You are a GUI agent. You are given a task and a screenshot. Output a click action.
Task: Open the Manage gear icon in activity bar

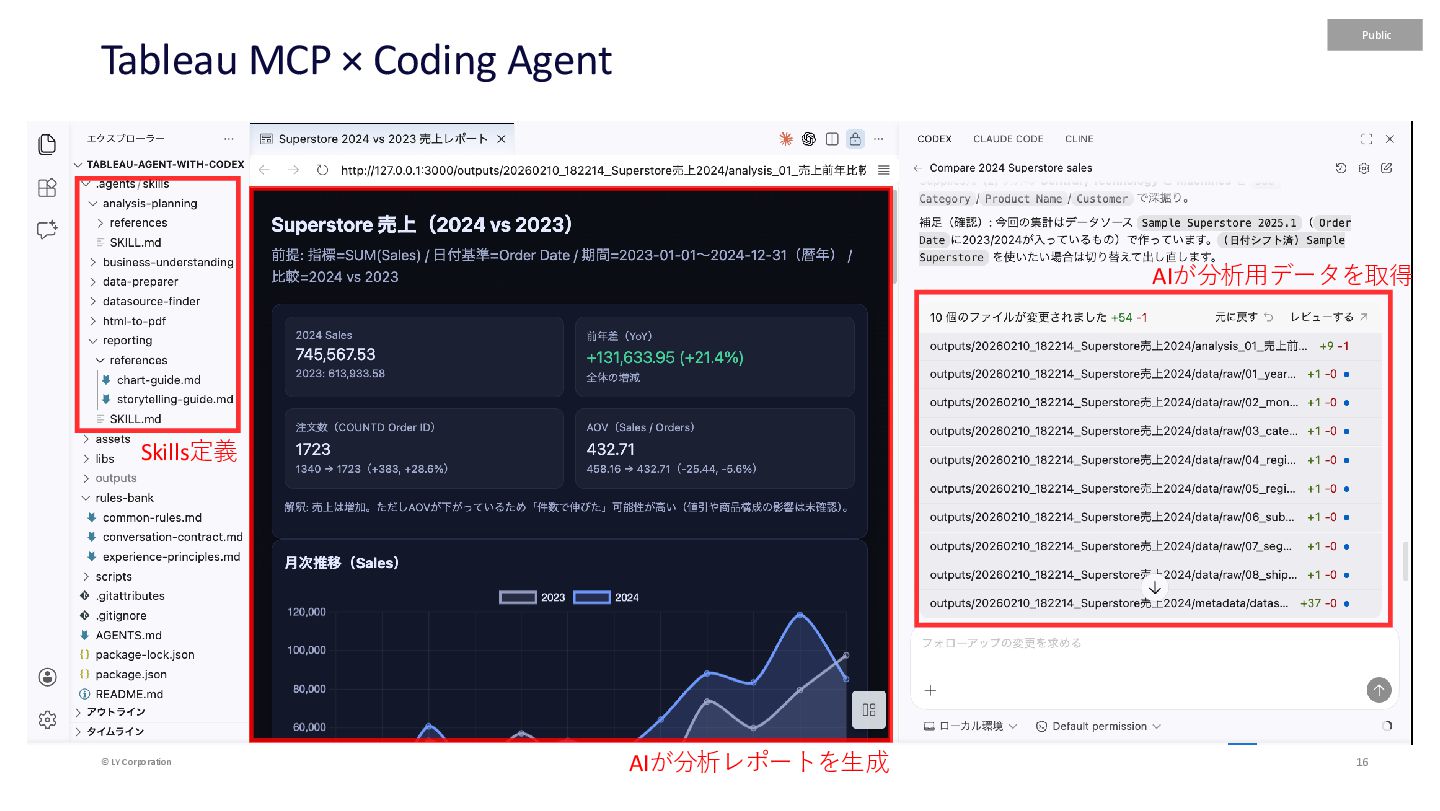pyautogui.click(x=47, y=719)
